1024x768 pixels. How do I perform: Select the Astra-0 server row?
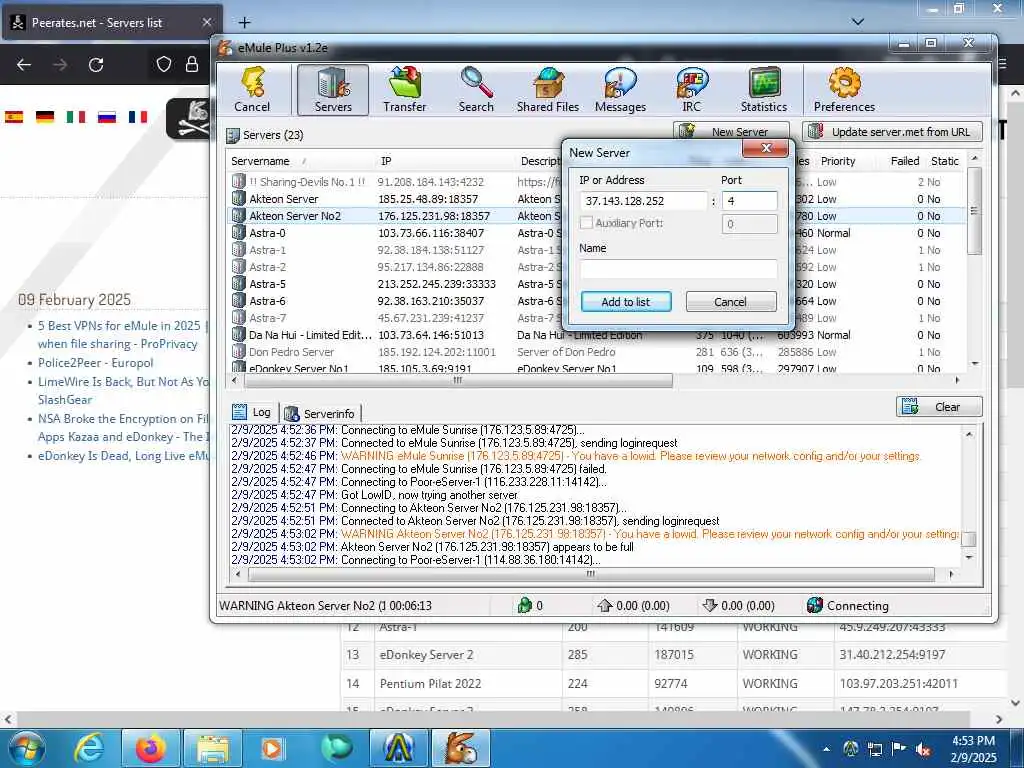pos(596,232)
